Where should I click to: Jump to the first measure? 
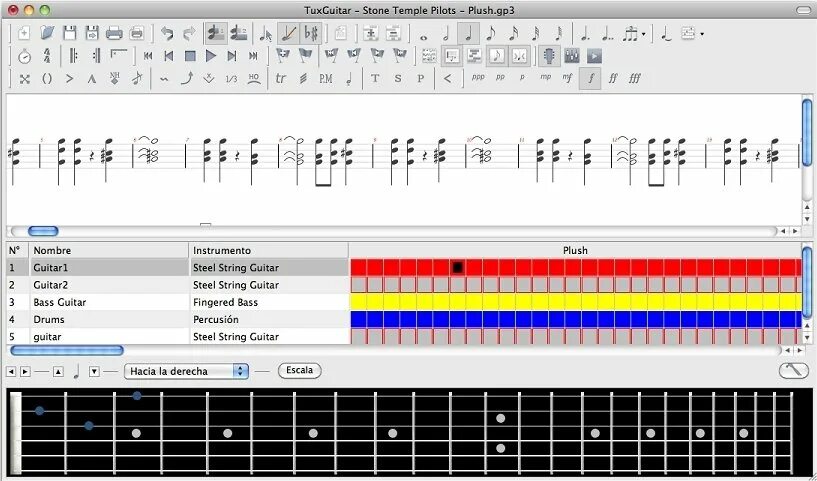pos(148,56)
